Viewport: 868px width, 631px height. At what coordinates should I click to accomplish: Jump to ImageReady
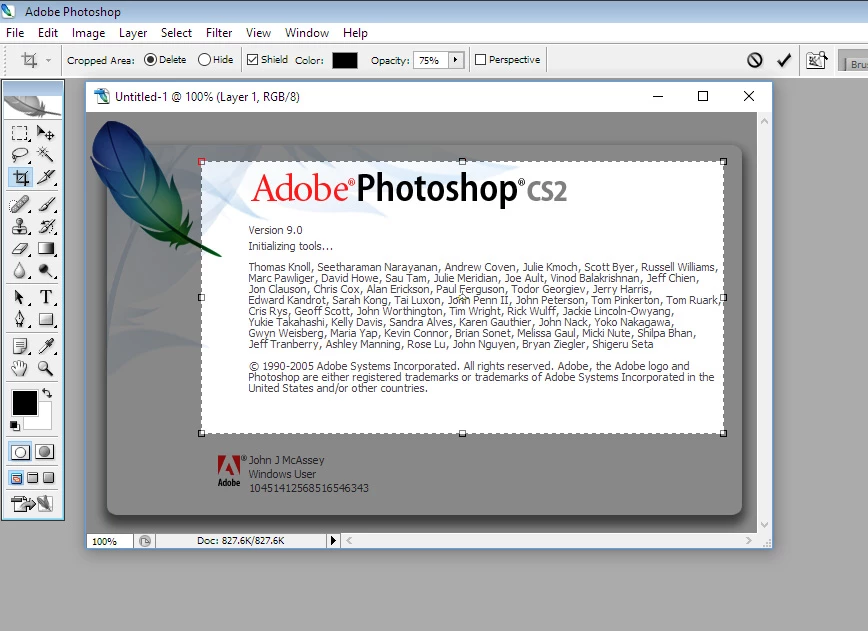pos(32,504)
